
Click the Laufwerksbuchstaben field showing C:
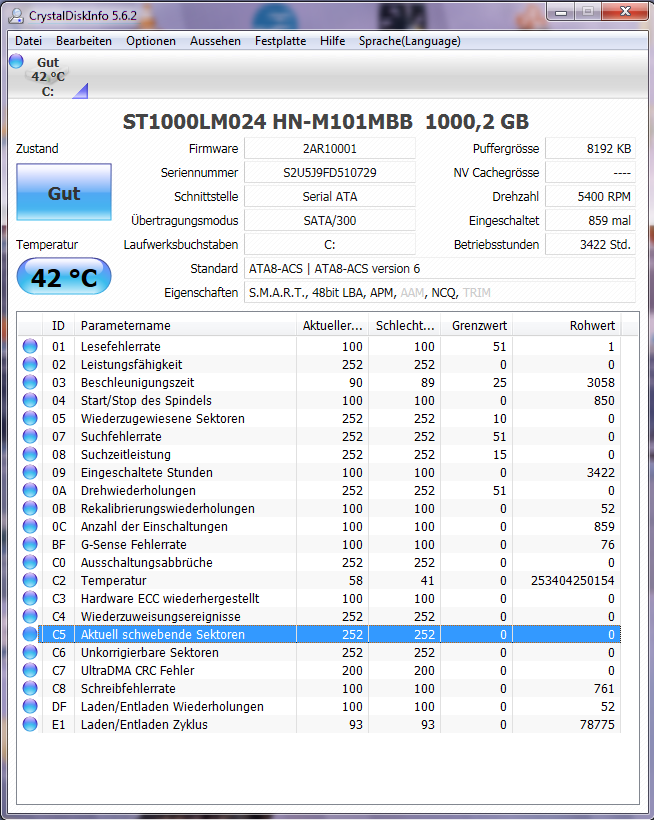[x=330, y=245]
